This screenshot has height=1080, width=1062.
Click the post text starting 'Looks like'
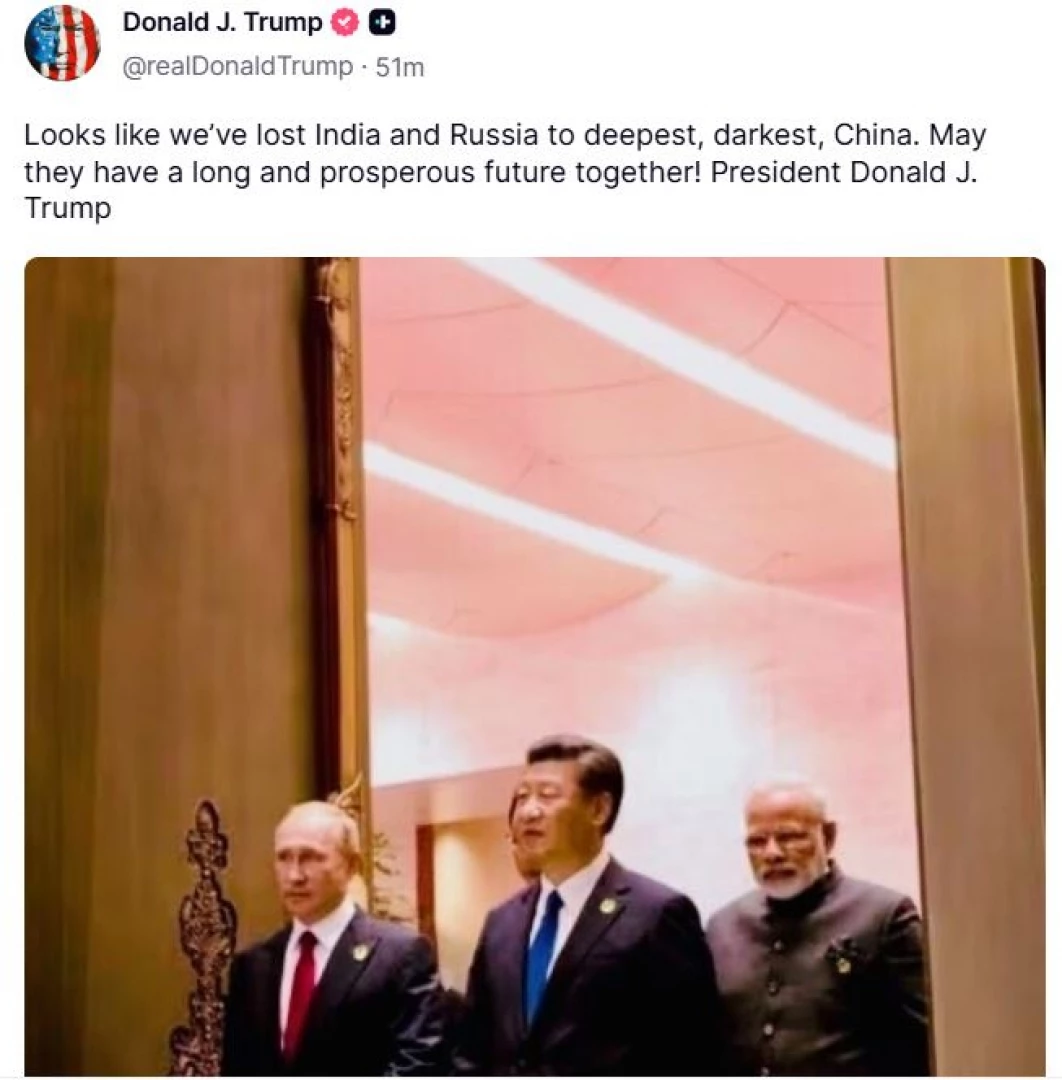click(x=505, y=171)
